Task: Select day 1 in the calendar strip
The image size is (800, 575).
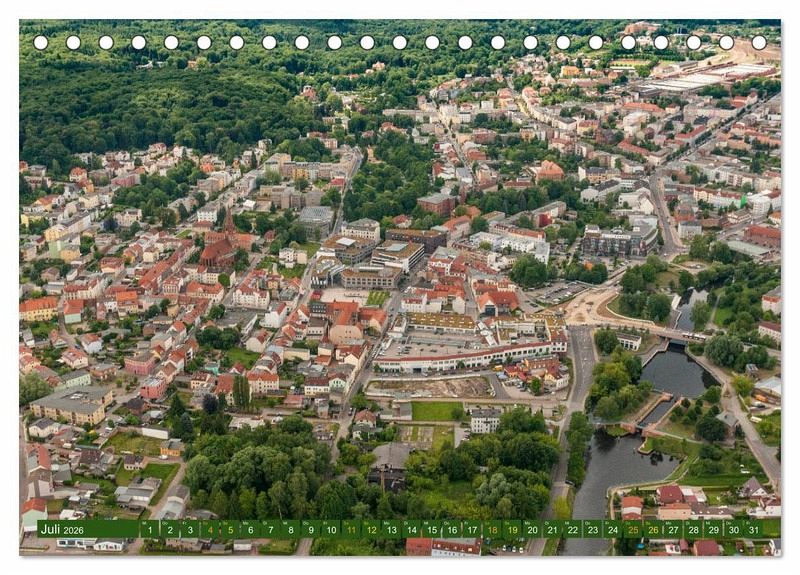Action: tap(149, 529)
